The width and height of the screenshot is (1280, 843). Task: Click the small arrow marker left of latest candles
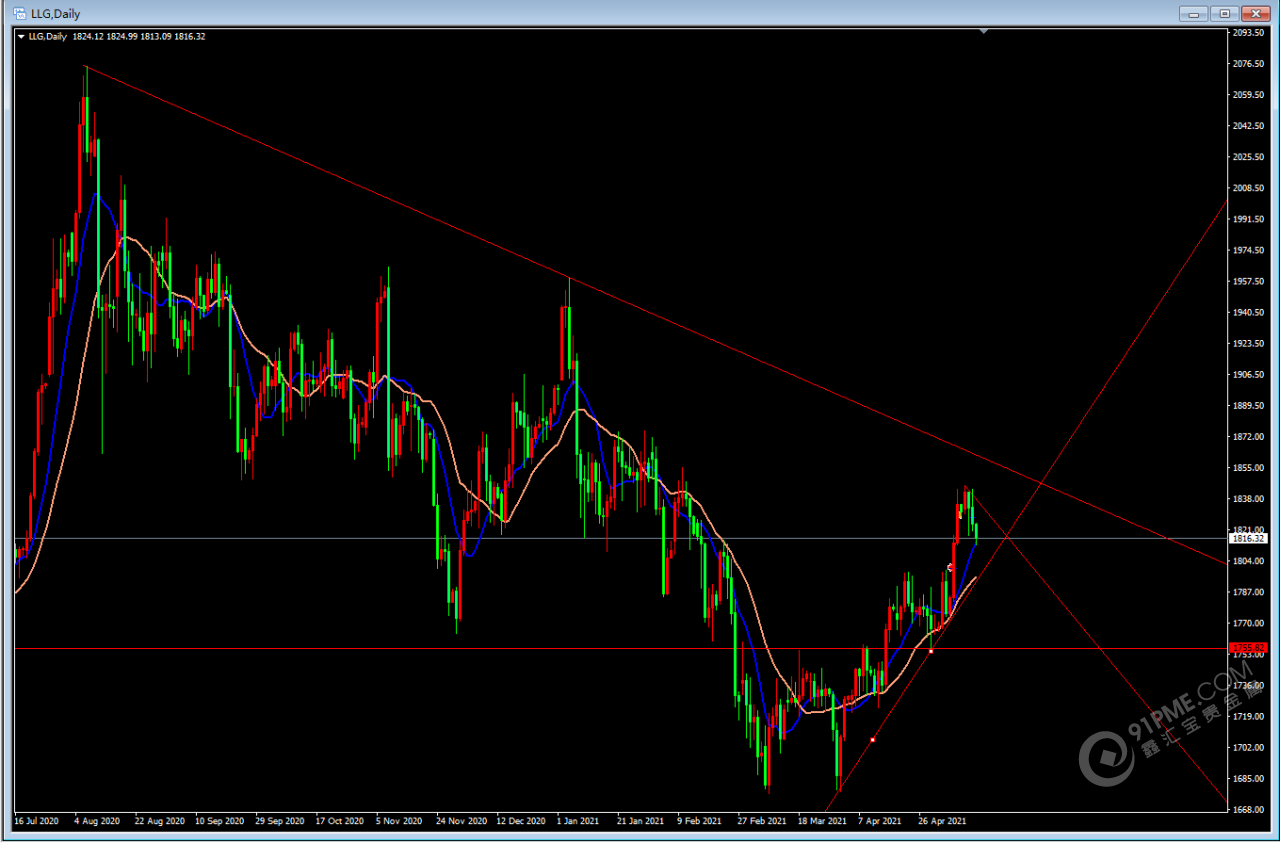point(950,567)
